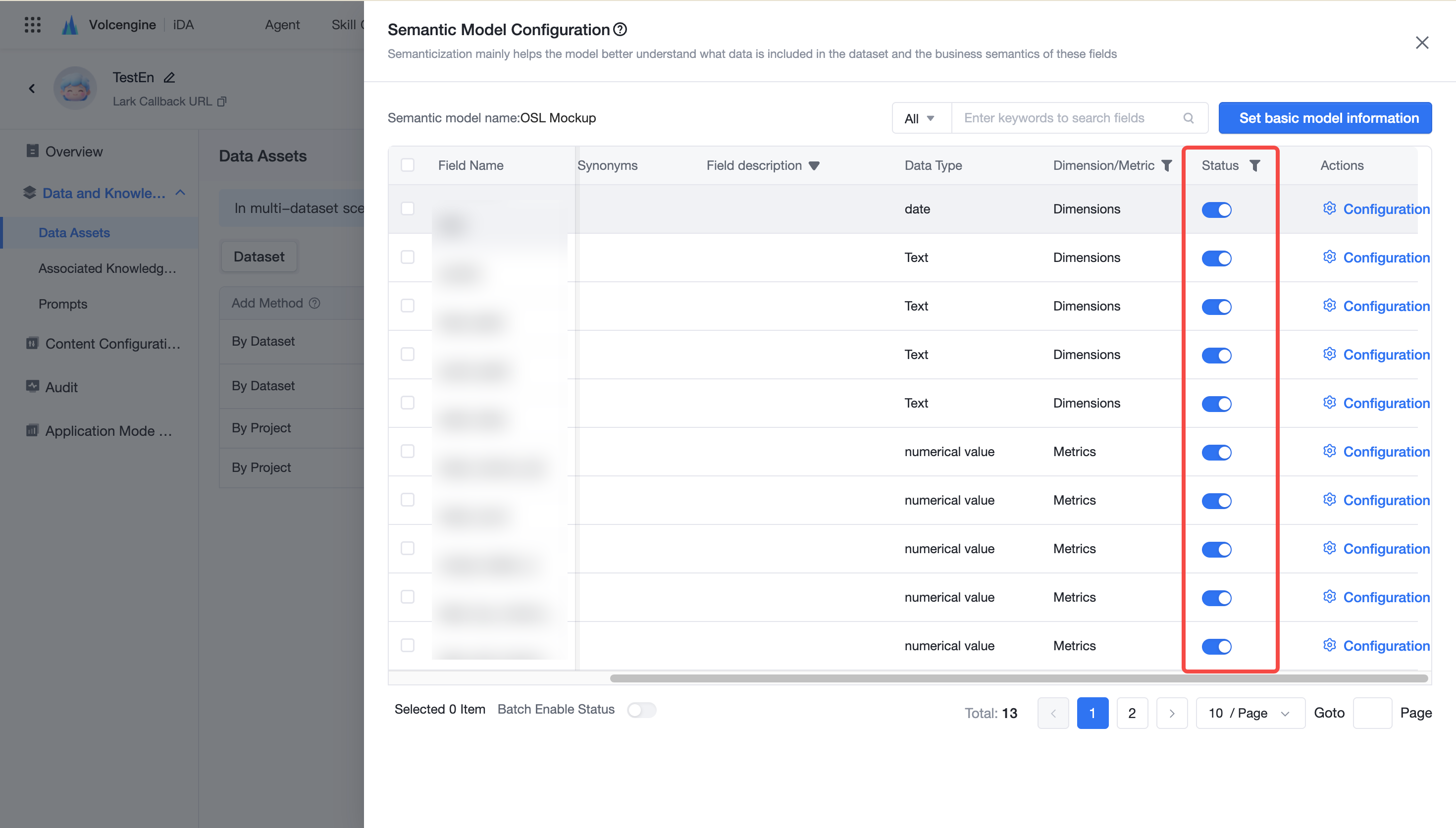Image resolution: width=1456 pixels, height=828 pixels.
Task: Click the help icon beside Semantic Model Configuration
Action: [620, 29]
